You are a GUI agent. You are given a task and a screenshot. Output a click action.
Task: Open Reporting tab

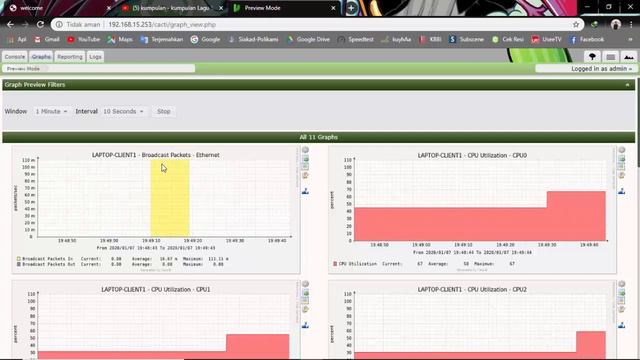(x=70, y=57)
